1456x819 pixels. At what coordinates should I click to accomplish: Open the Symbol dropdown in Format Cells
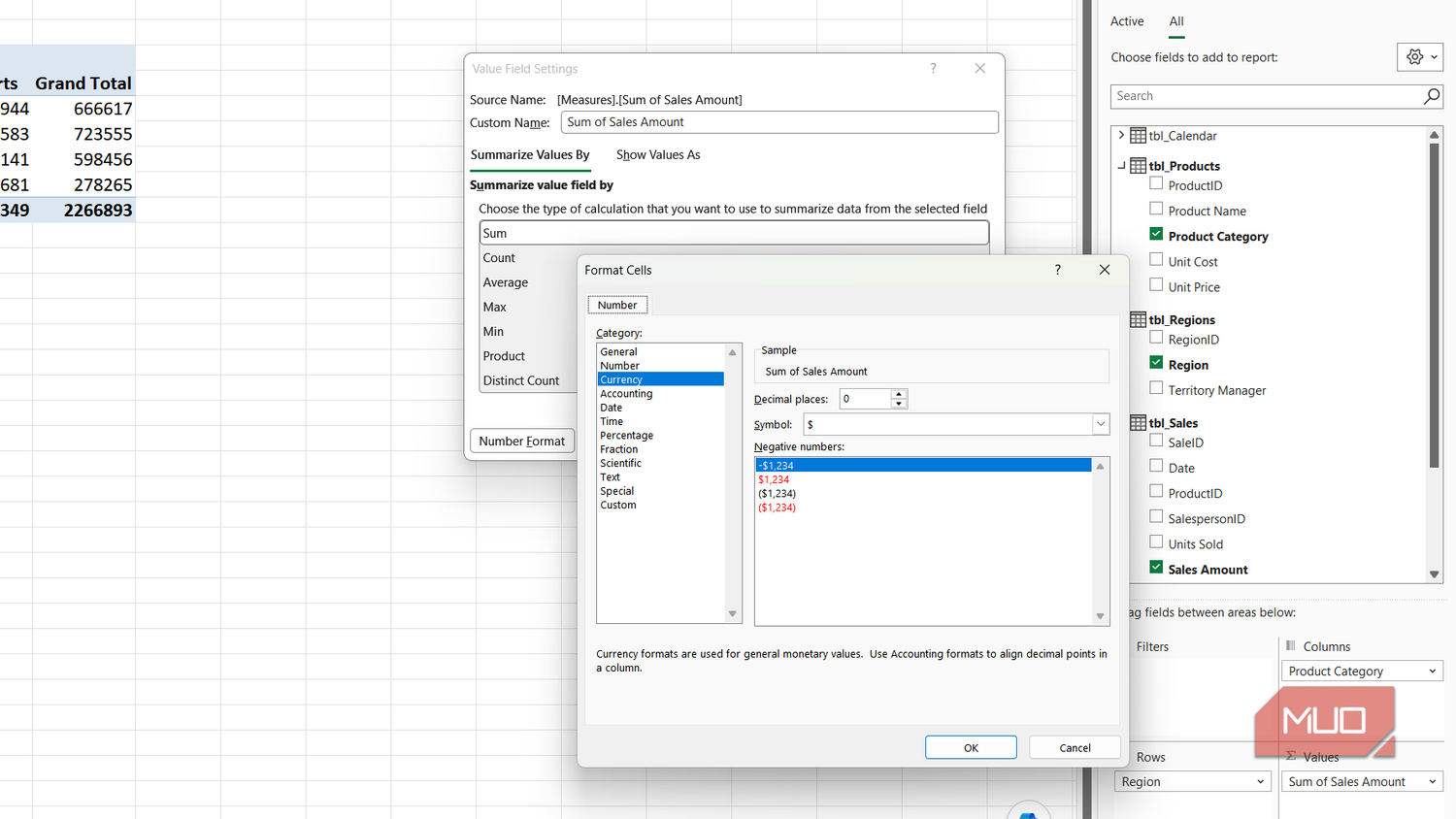click(x=1101, y=424)
